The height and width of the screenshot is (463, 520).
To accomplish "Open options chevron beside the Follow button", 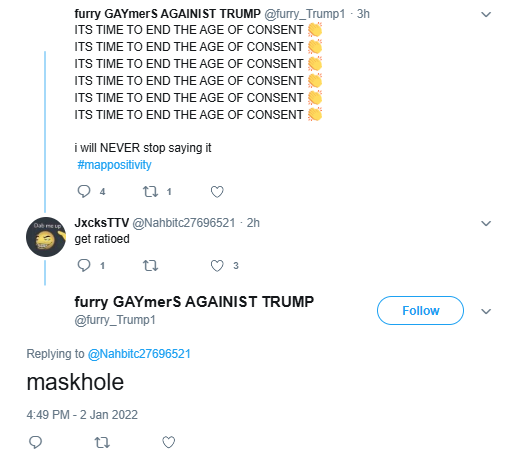I will pos(486,311).
